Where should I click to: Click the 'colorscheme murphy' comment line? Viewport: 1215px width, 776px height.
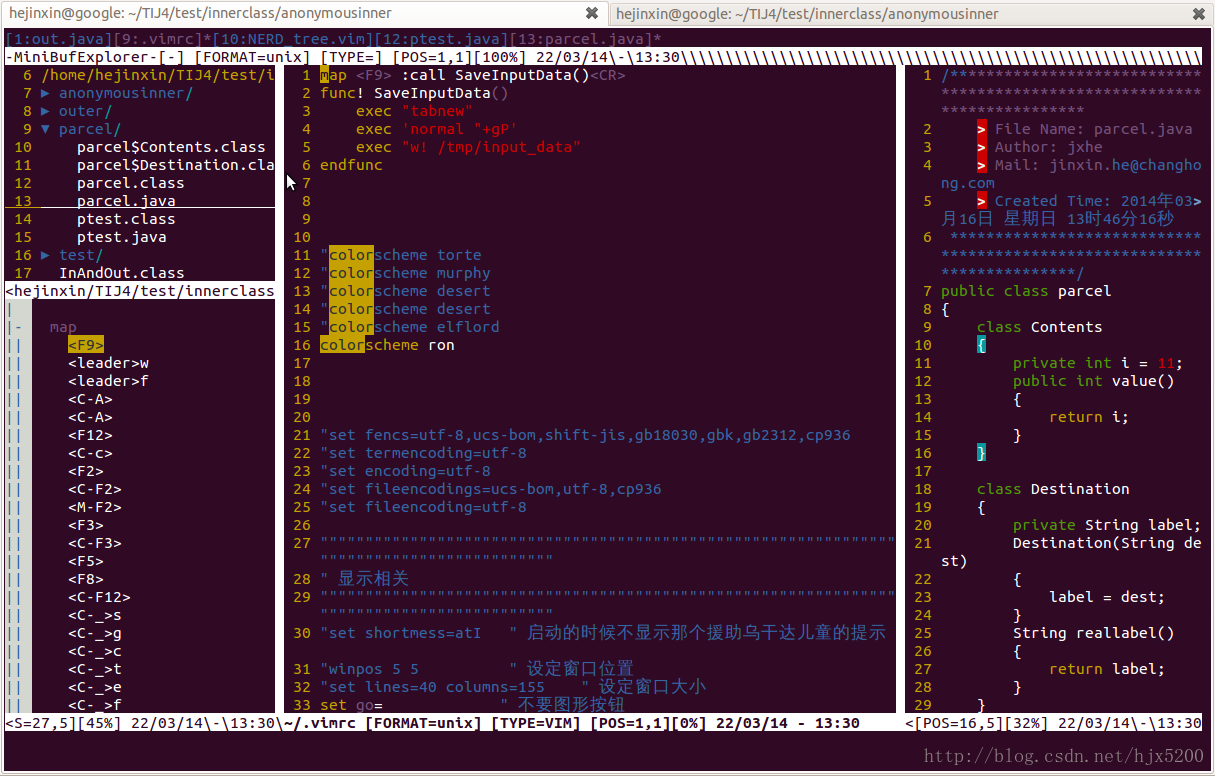[x=405, y=273]
